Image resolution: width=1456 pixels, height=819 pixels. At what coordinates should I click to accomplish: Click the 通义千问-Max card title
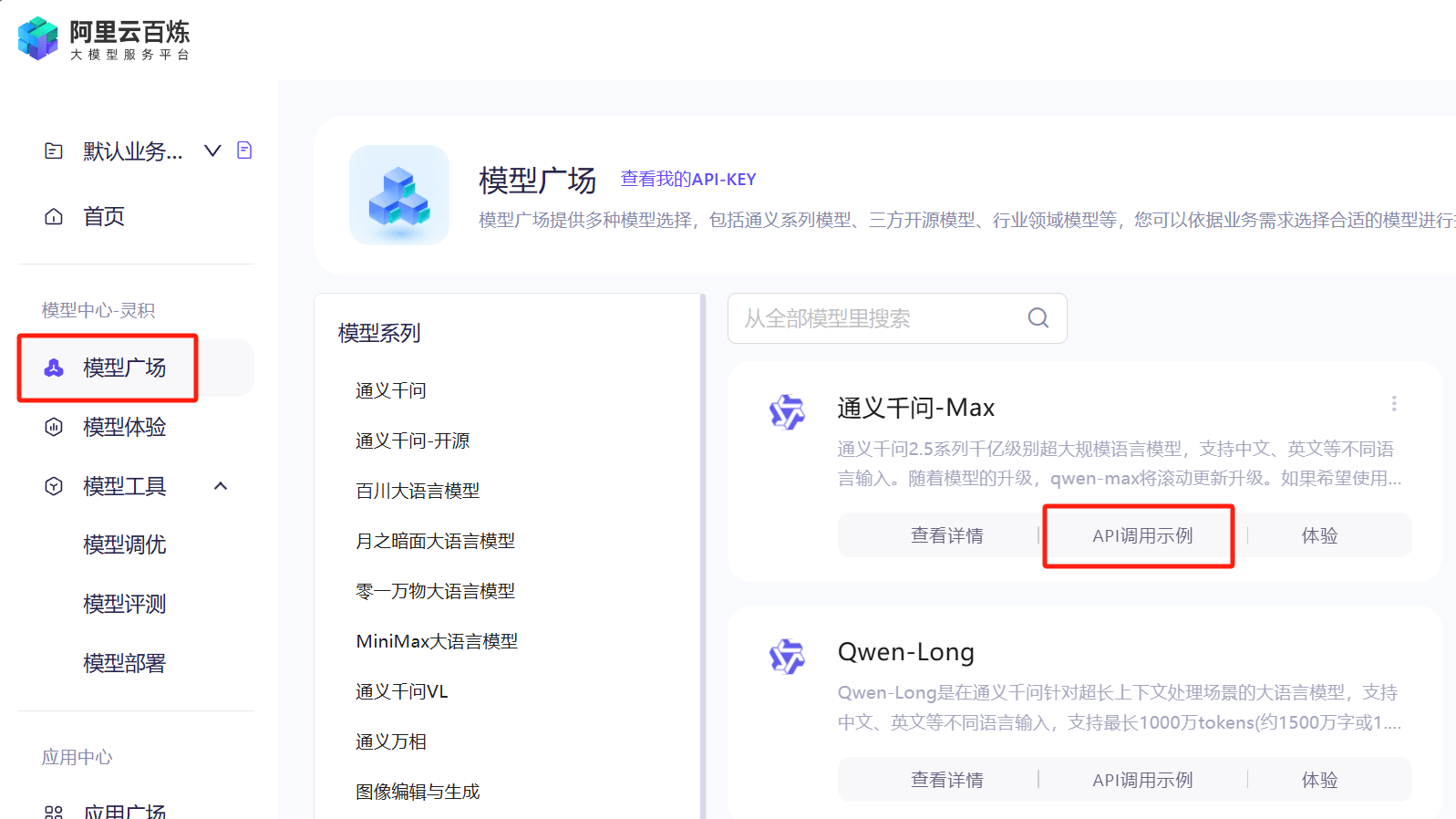tap(916, 408)
